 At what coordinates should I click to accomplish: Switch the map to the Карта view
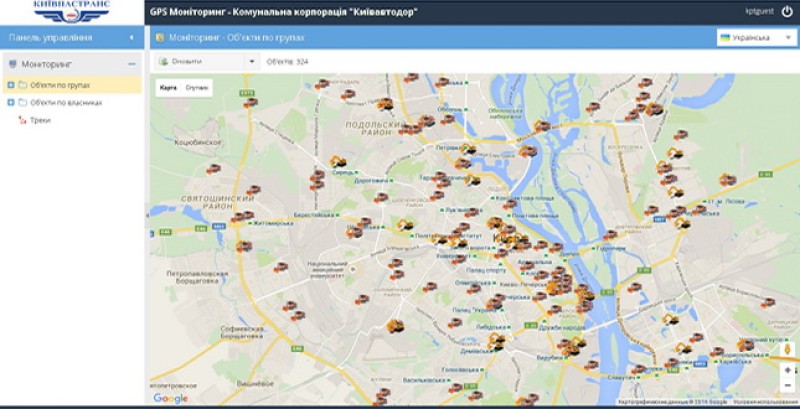168,88
